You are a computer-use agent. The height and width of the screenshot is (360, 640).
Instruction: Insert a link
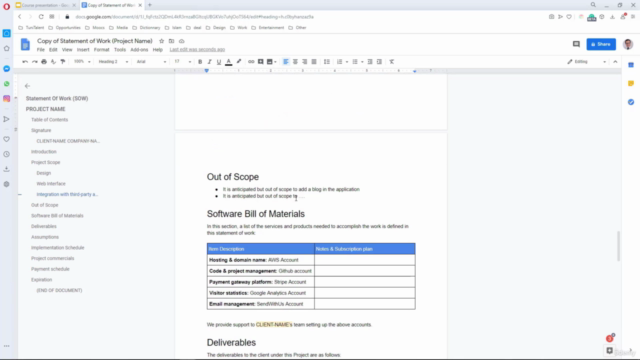point(251,62)
